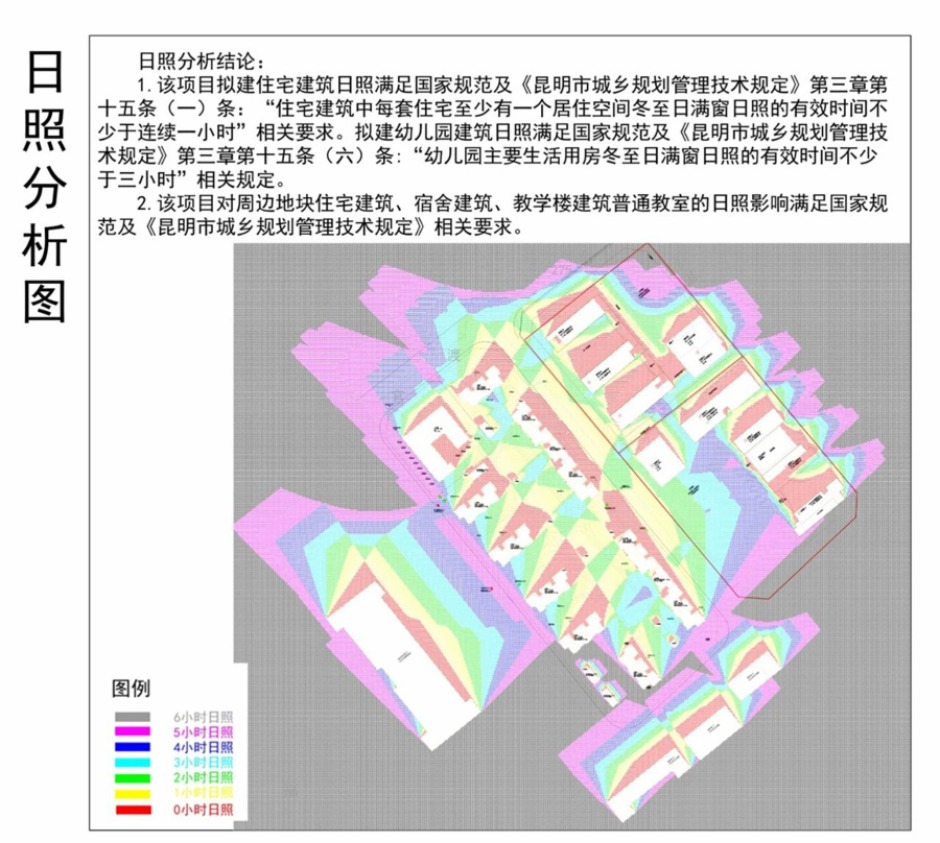
Task: Click the 2小时日照 legend text label
Action: [x=205, y=777]
